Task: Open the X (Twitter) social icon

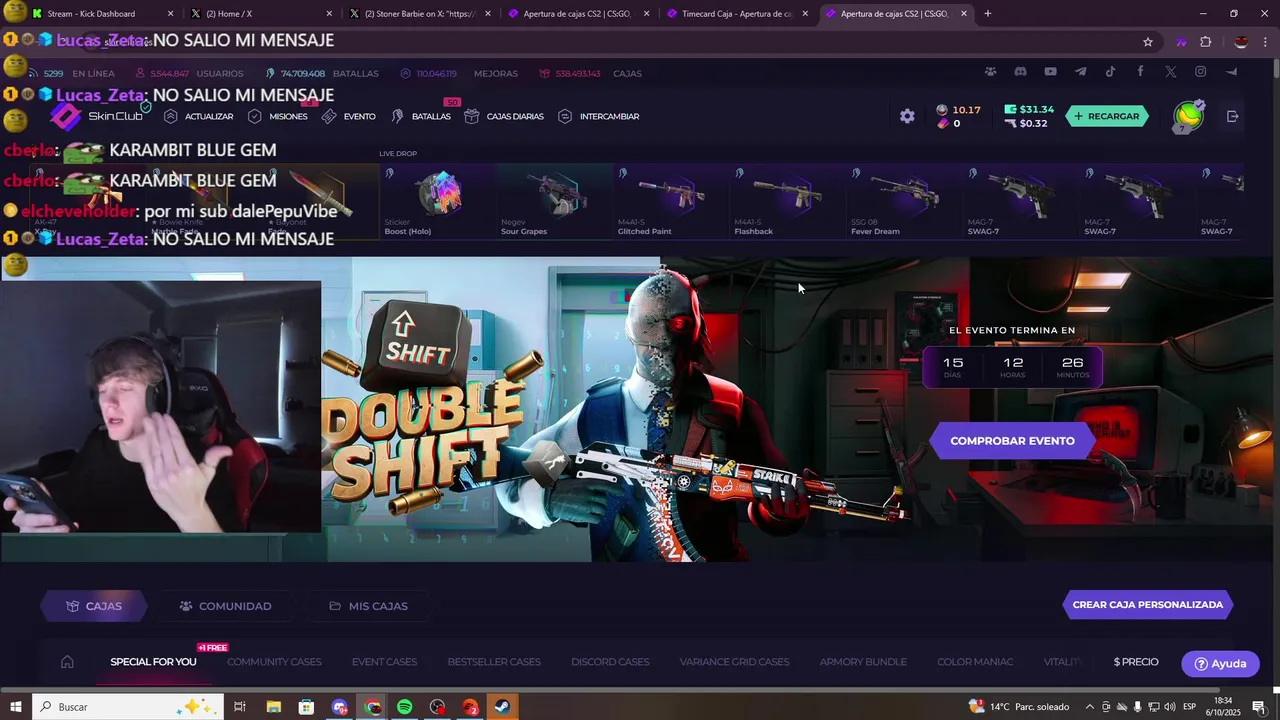Action: pyautogui.click(x=1170, y=72)
